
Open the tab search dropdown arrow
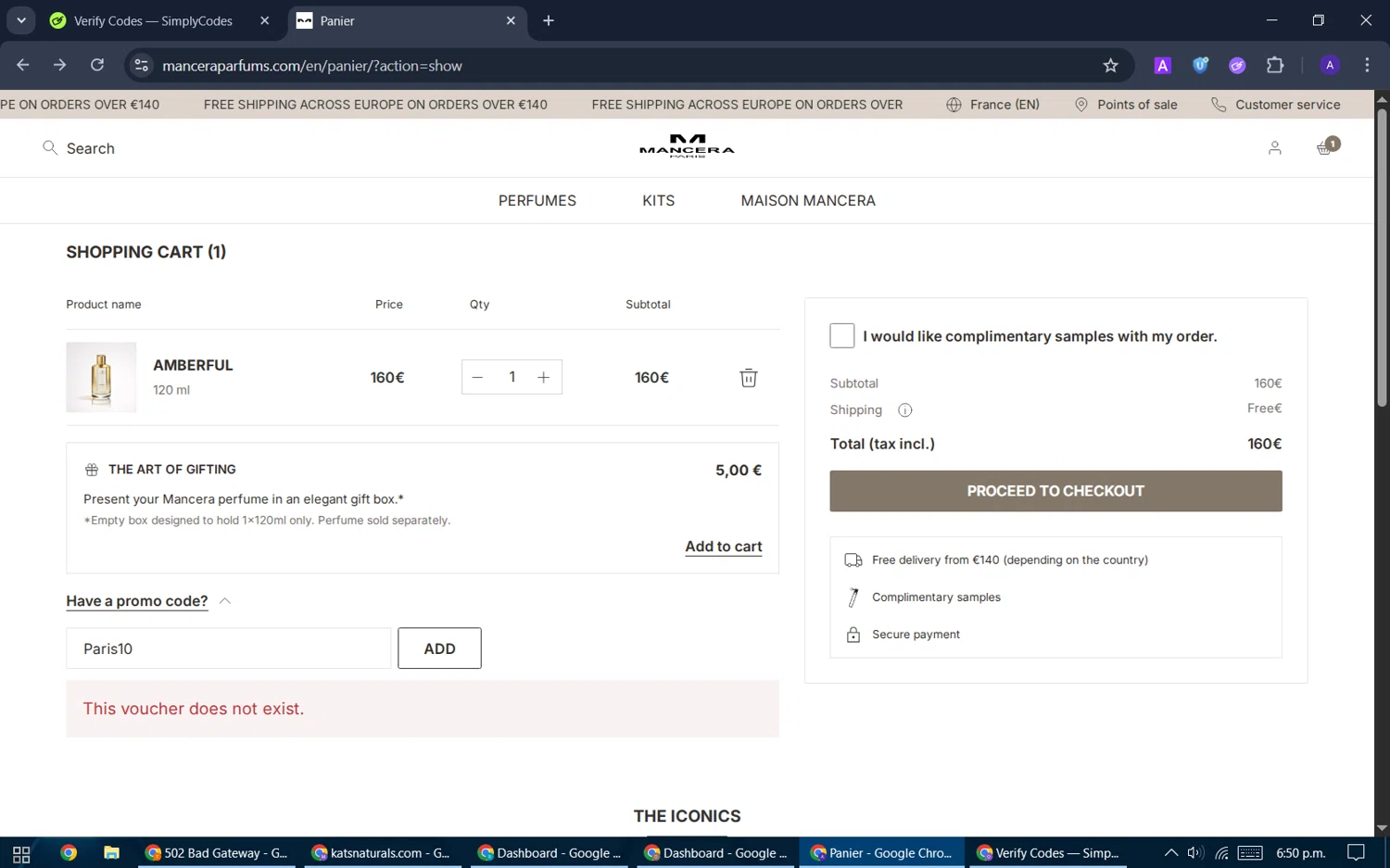coord(20,20)
